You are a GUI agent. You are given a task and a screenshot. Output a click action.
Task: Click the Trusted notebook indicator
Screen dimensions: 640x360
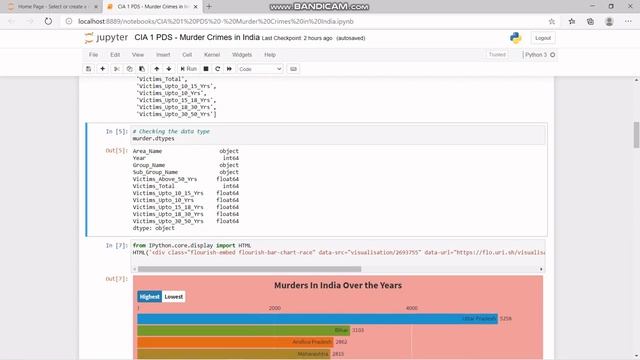497,55
